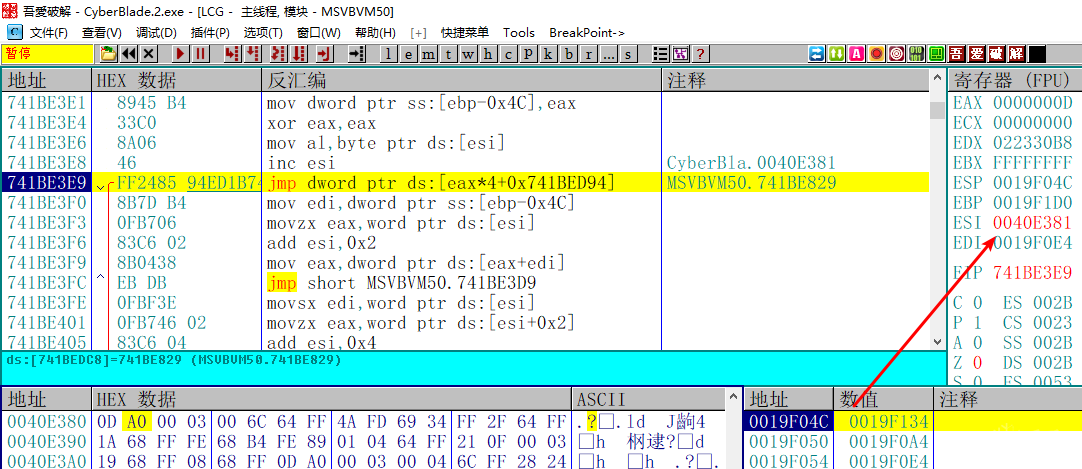Open Executable modules with 'e' button
1082x469 pixels.
tap(408, 54)
